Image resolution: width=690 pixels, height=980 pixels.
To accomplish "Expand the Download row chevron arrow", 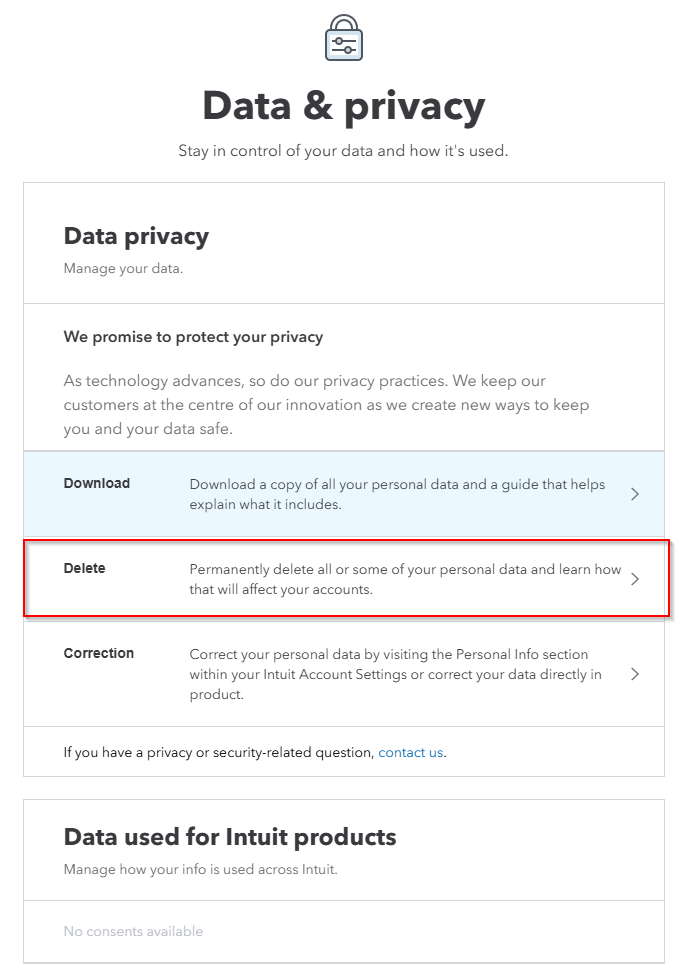I will point(635,494).
